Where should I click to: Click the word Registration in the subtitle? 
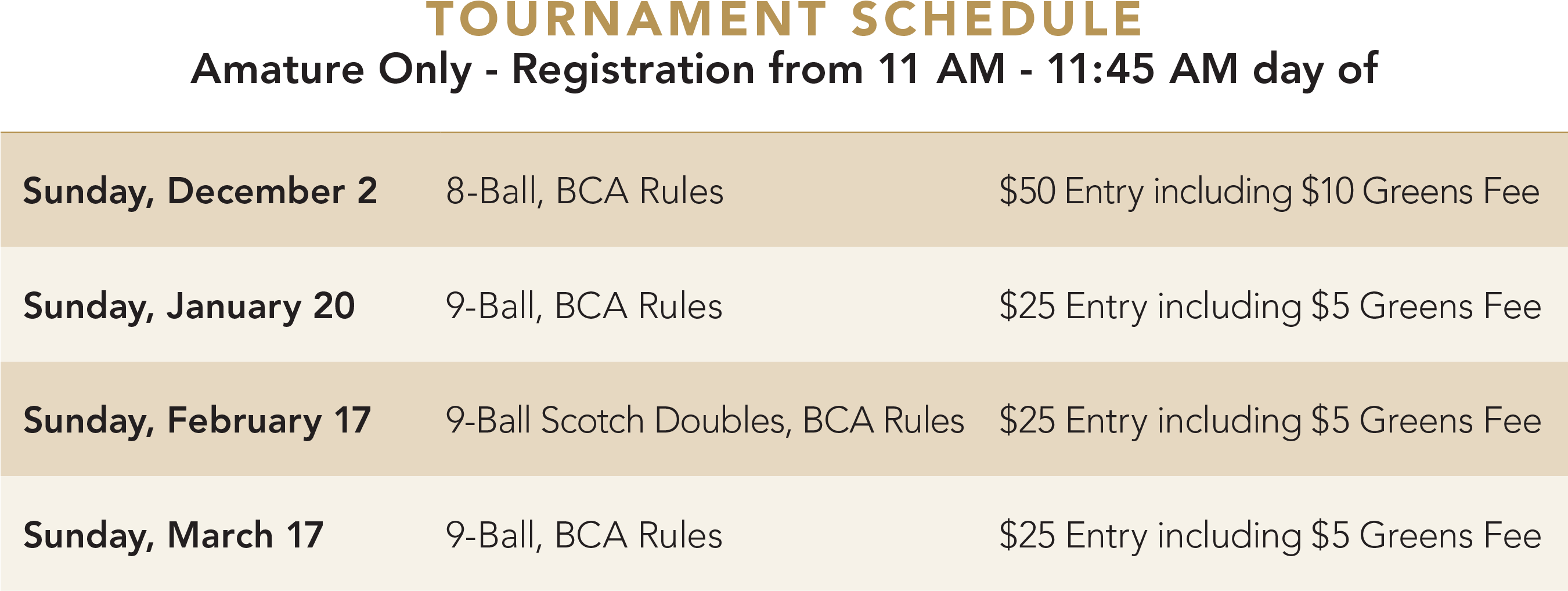(634, 70)
